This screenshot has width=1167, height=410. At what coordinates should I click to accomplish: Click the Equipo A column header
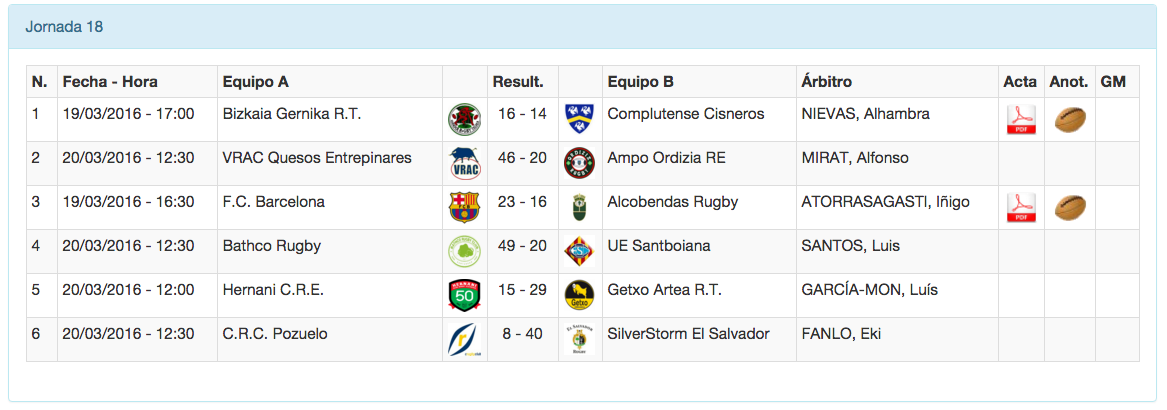256,82
